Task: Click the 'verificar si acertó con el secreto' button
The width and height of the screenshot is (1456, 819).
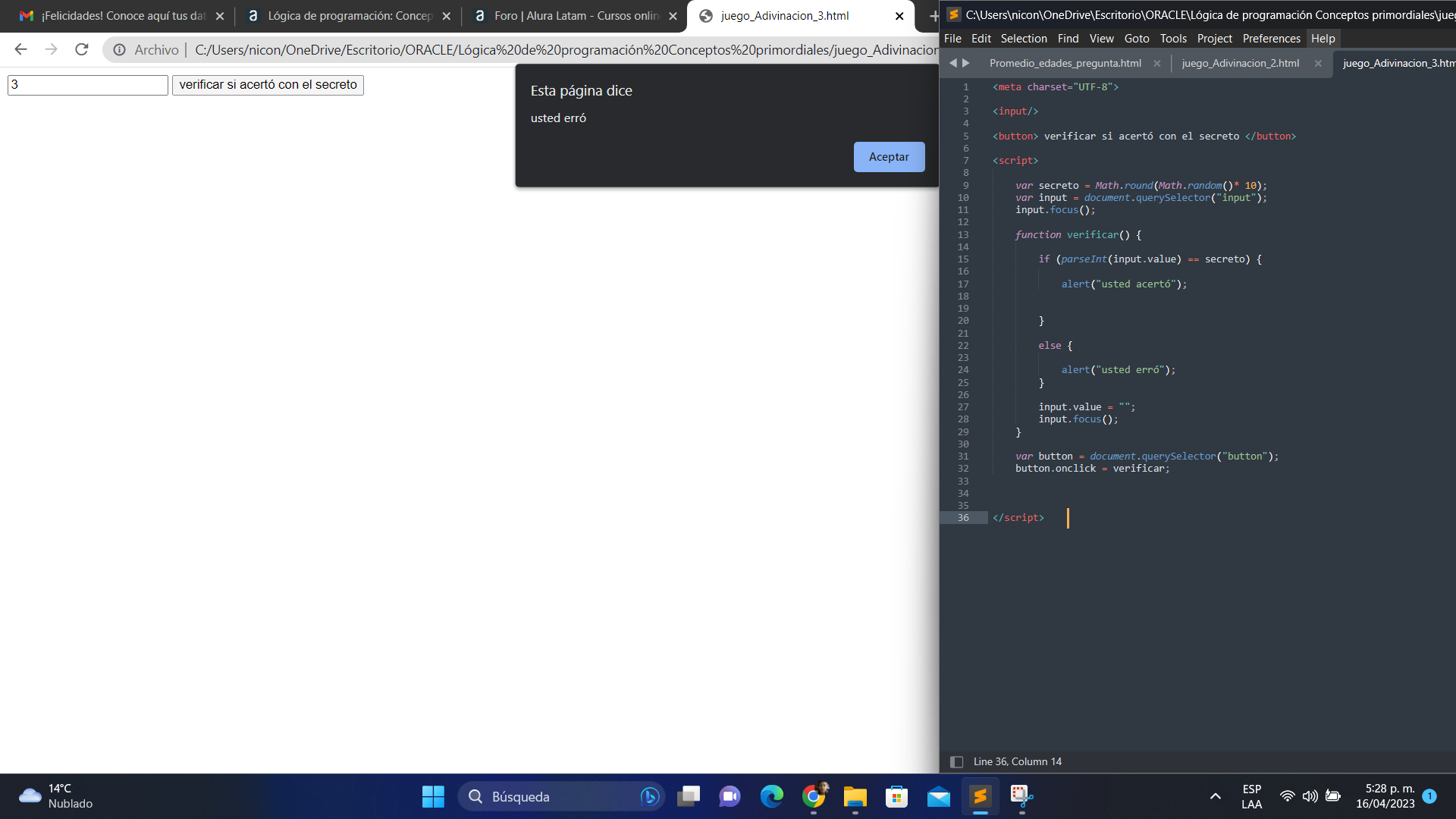Action: pyautogui.click(x=268, y=85)
